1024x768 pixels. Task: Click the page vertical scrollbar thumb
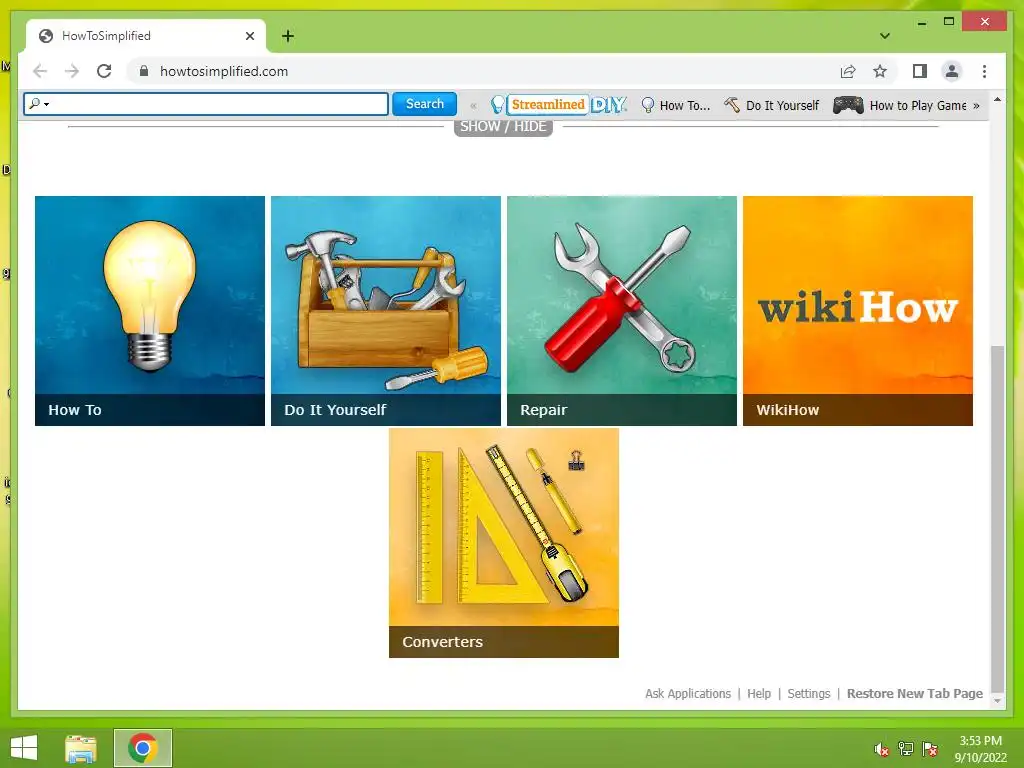pos(997,517)
